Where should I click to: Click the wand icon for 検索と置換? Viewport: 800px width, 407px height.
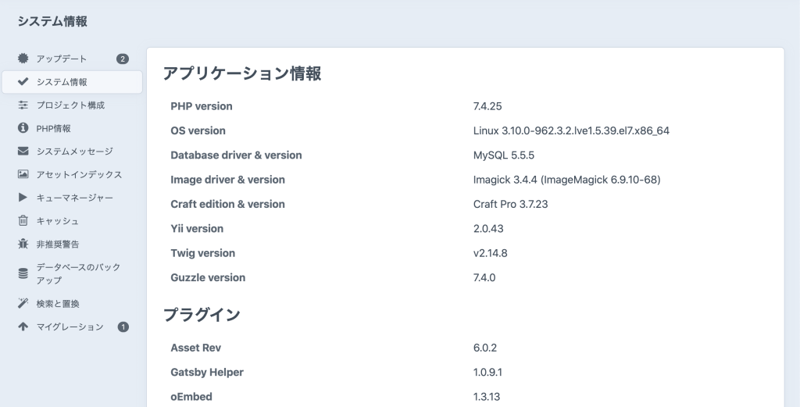click(x=23, y=303)
